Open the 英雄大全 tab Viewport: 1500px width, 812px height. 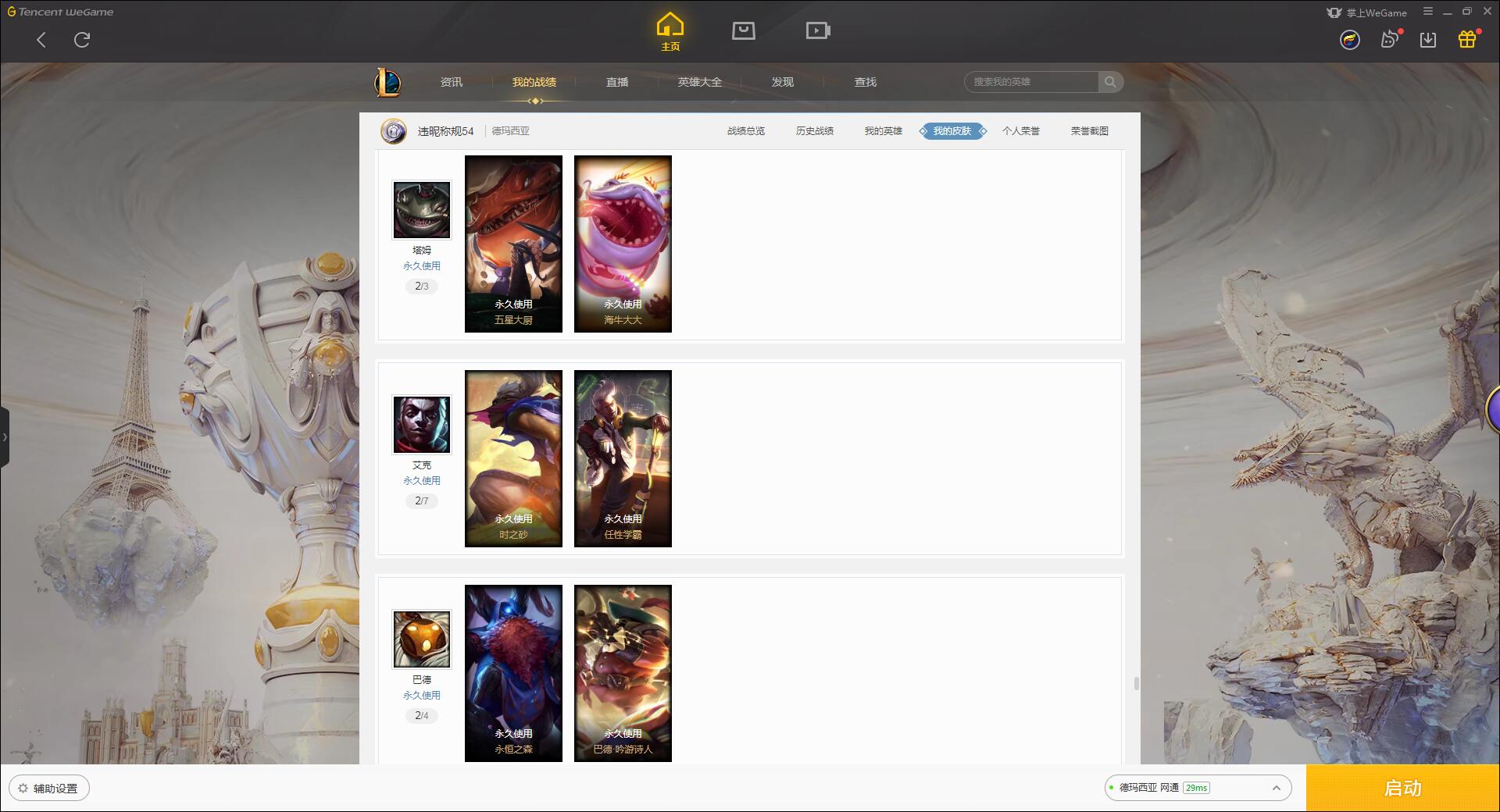700,82
